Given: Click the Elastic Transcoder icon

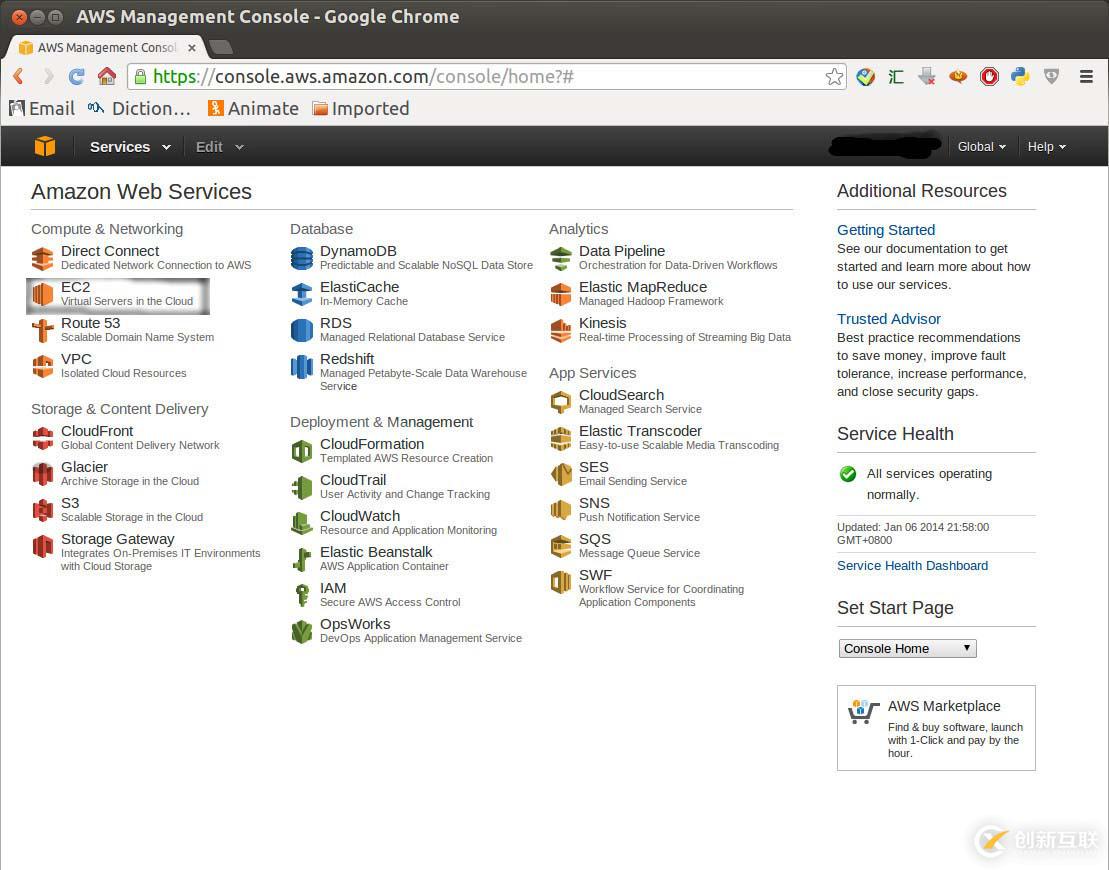Looking at the screenshot, I should tap(561, 439).
